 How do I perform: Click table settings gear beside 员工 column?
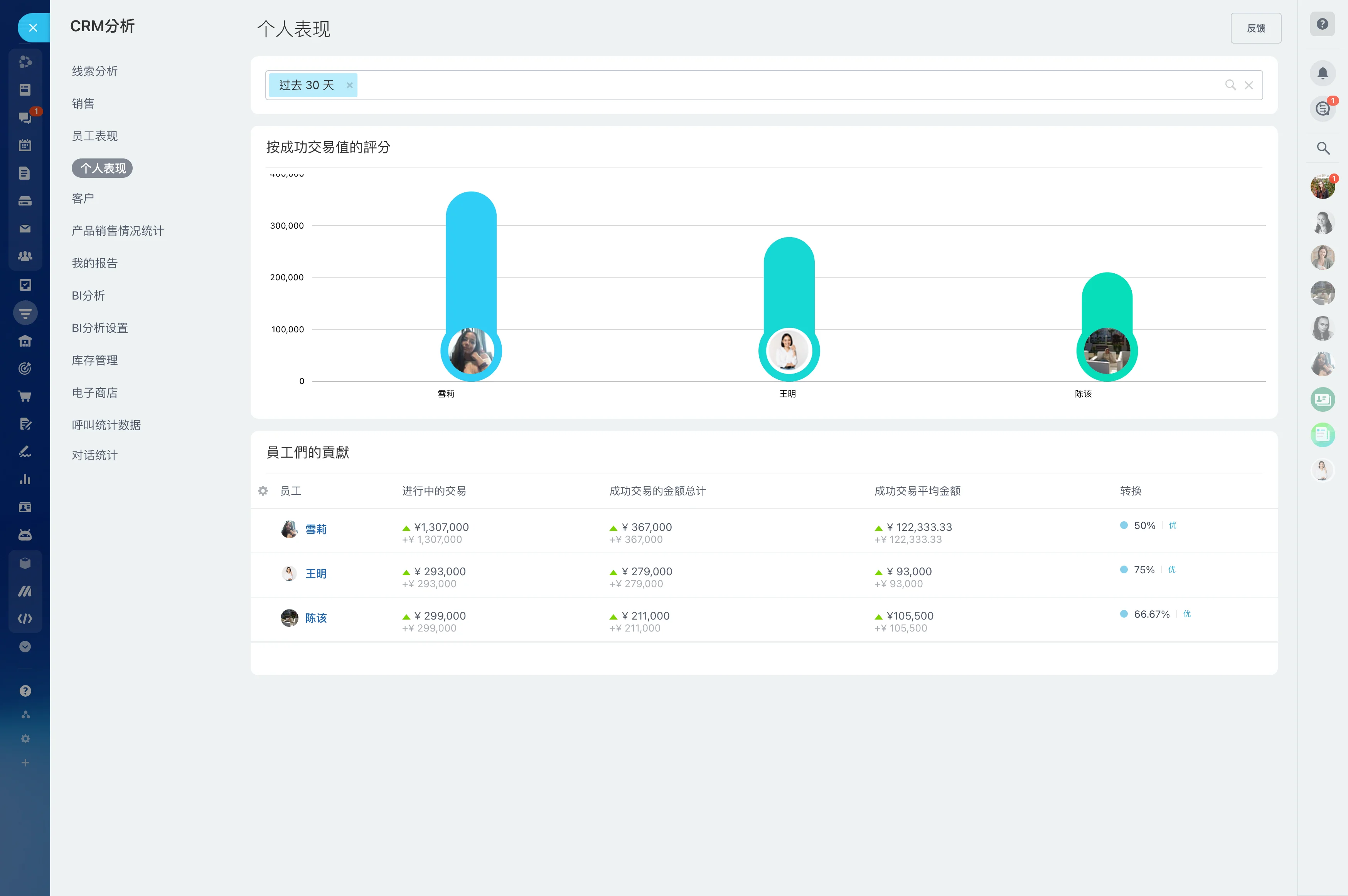263,491
